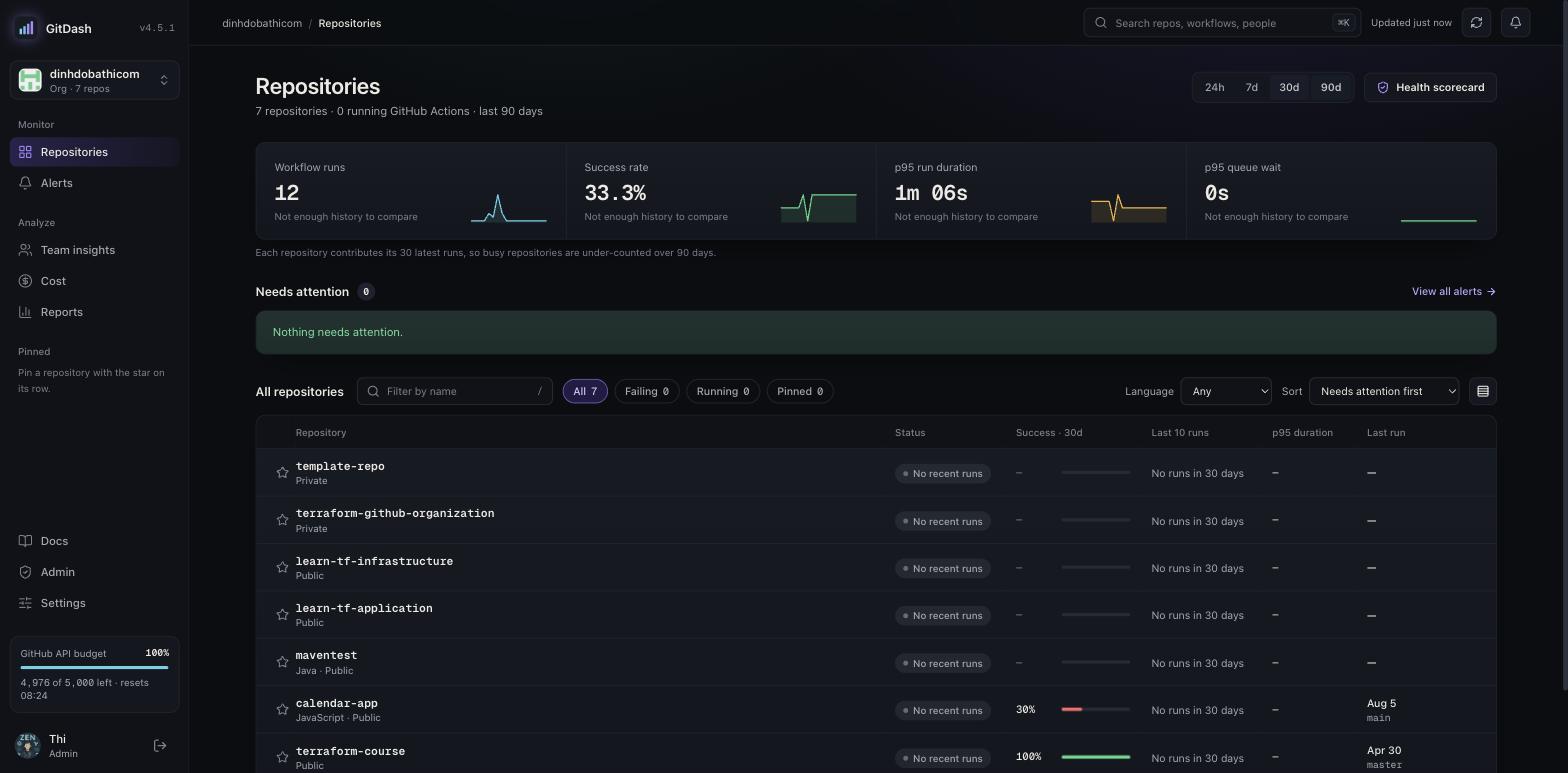This screenshot has width=1568, height=773.
Task: Filter by Failing repositories
Action: point(646,391)
